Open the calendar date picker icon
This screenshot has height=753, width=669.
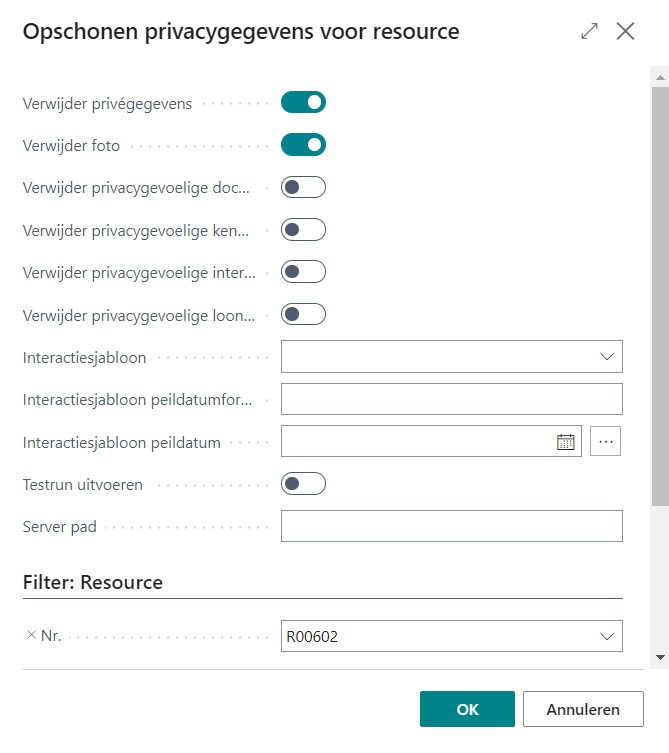(x=566, y=441)
